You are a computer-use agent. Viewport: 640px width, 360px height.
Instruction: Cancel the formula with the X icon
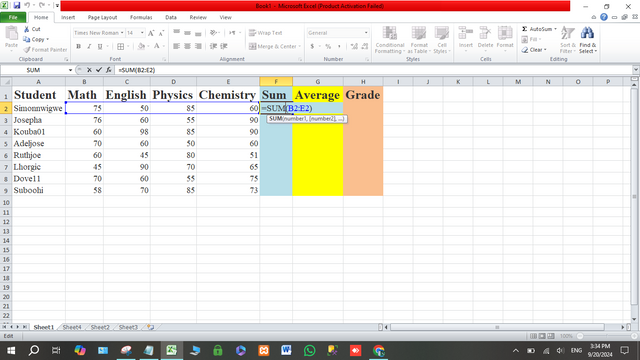point(89,70)
